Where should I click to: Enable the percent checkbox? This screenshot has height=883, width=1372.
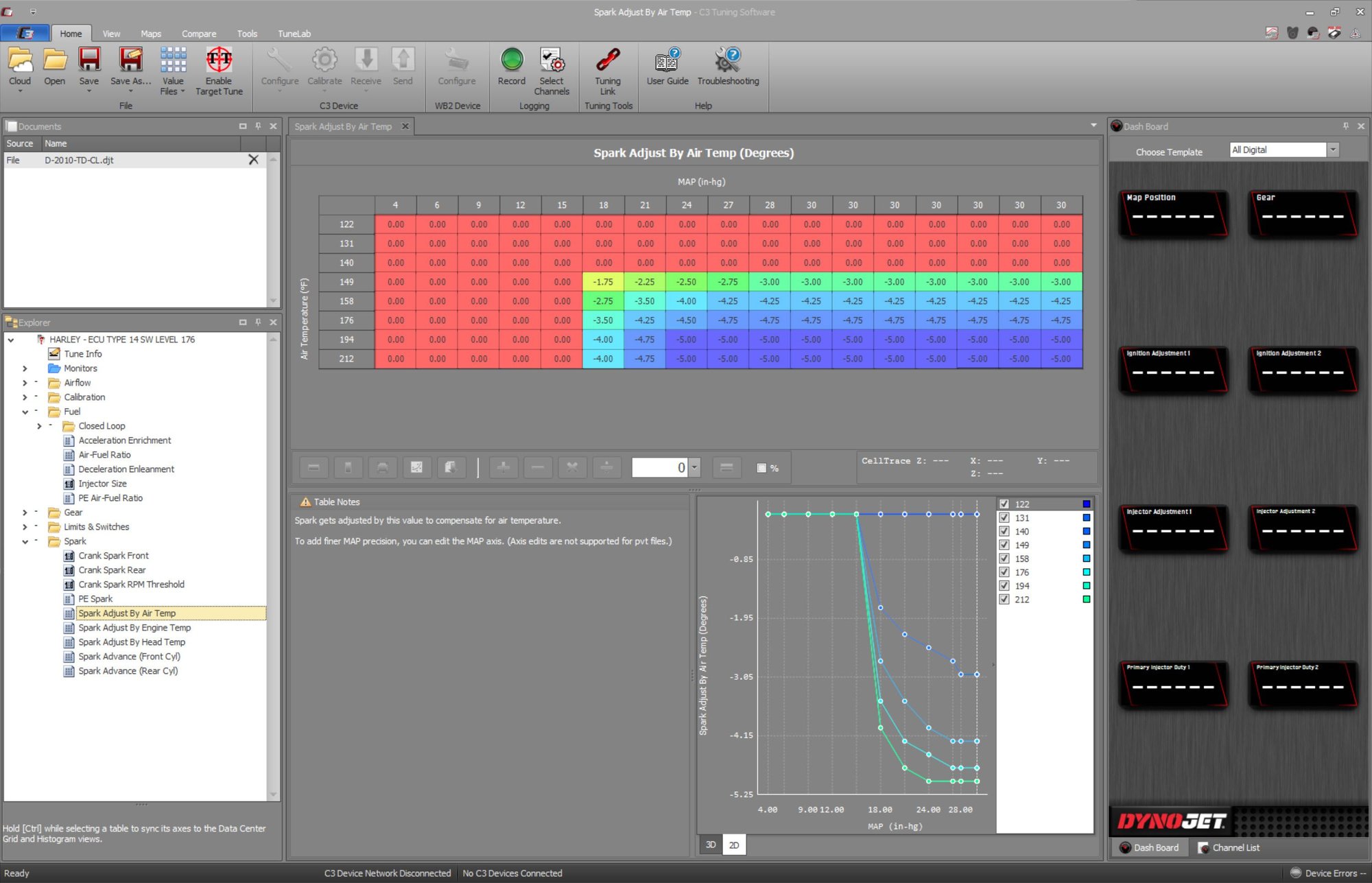[761, 468]
